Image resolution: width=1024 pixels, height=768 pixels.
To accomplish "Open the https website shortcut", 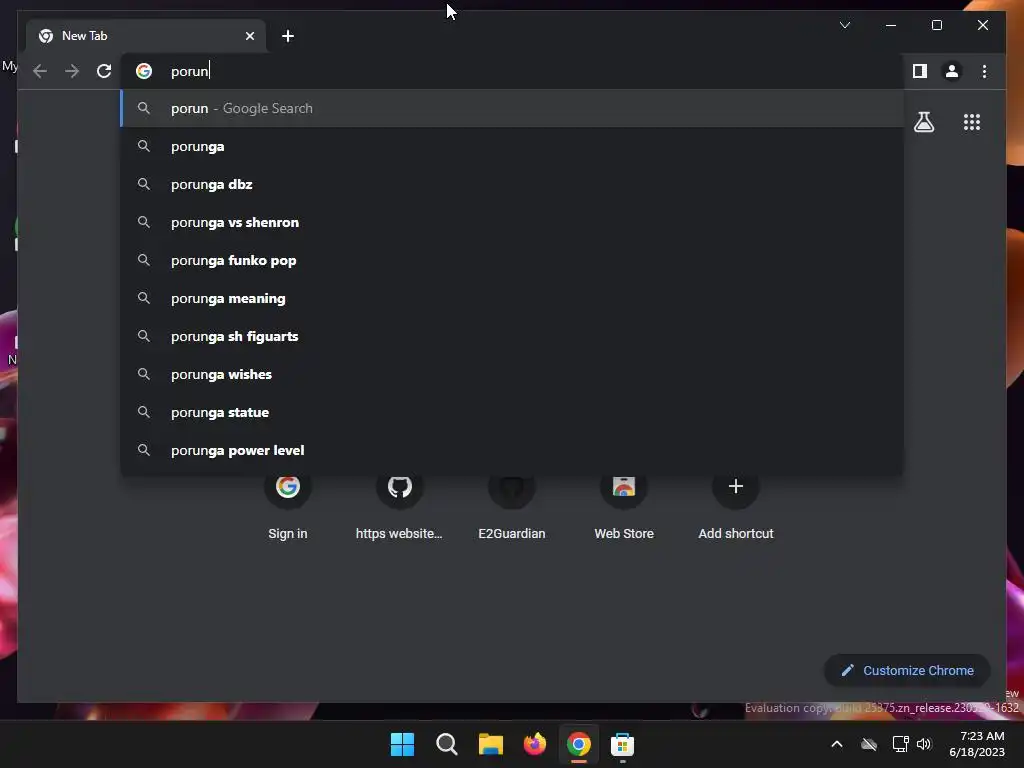I will (x=399, y=506).
